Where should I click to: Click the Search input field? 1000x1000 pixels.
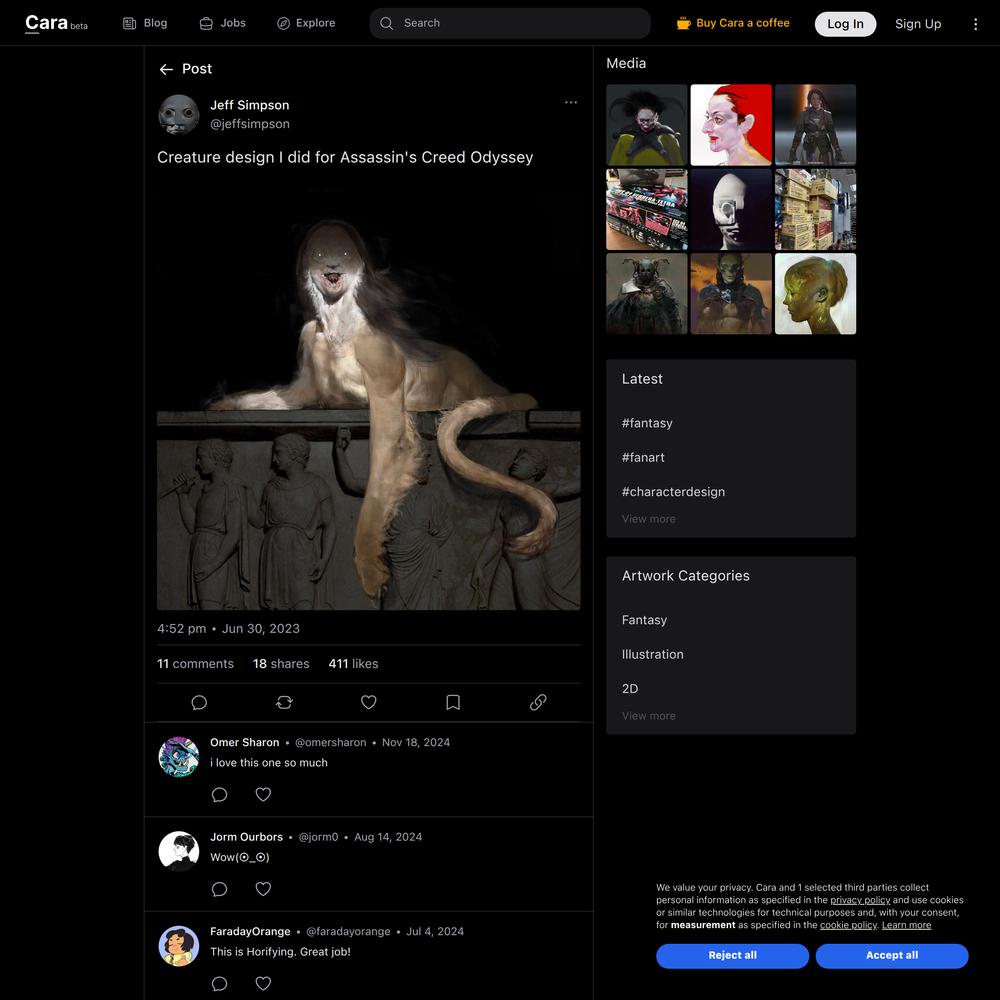(x=510, y=23)
